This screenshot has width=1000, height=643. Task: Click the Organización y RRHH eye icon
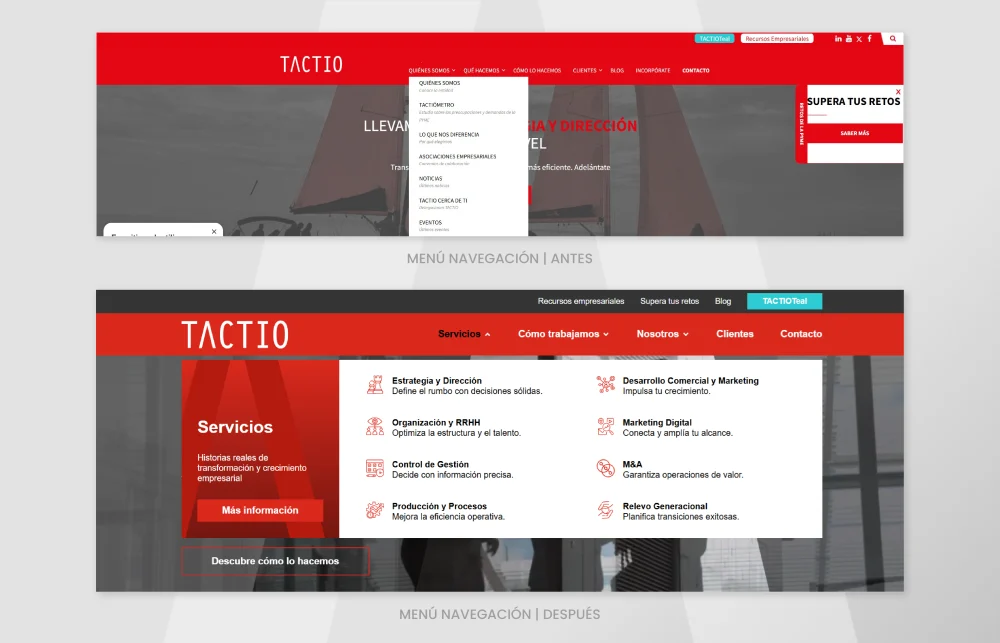375,427
